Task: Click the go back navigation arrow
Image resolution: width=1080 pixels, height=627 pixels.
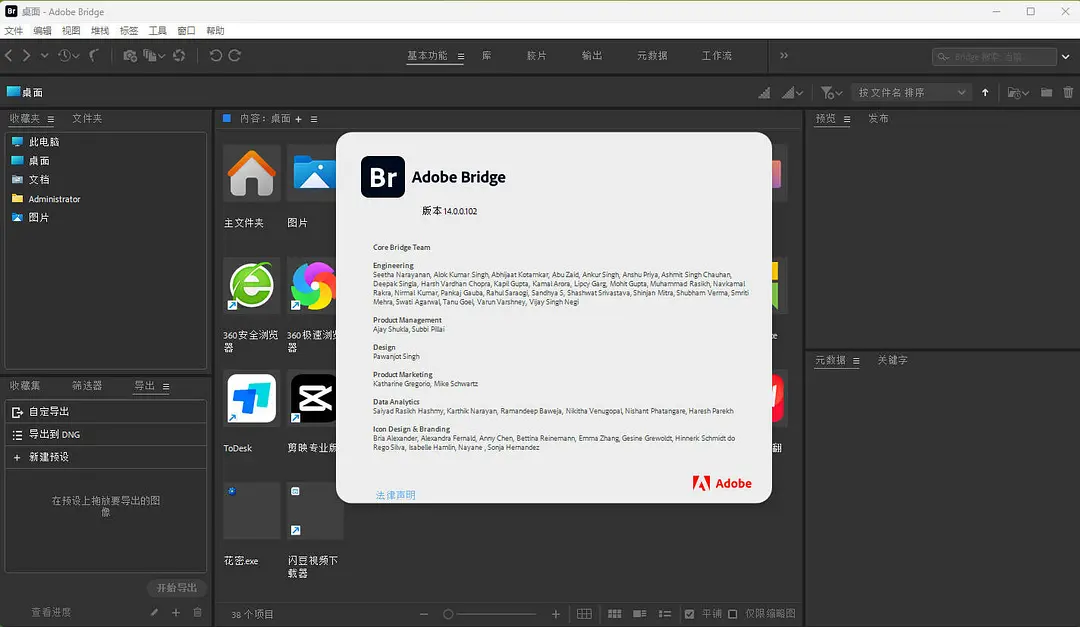Action: (x=9, y=56)
